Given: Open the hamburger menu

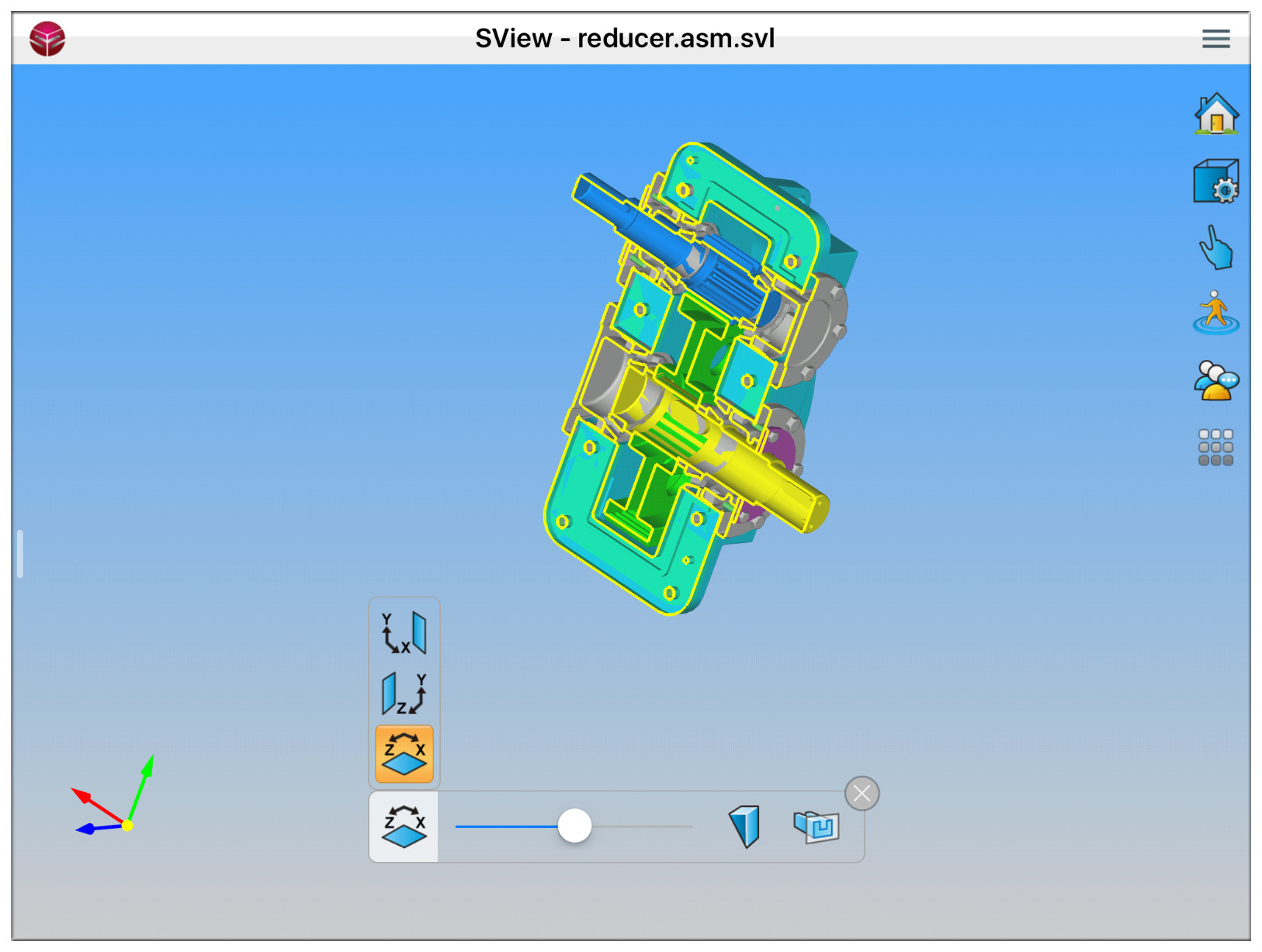Looking at the screenshot, I should coord(1215,38).
